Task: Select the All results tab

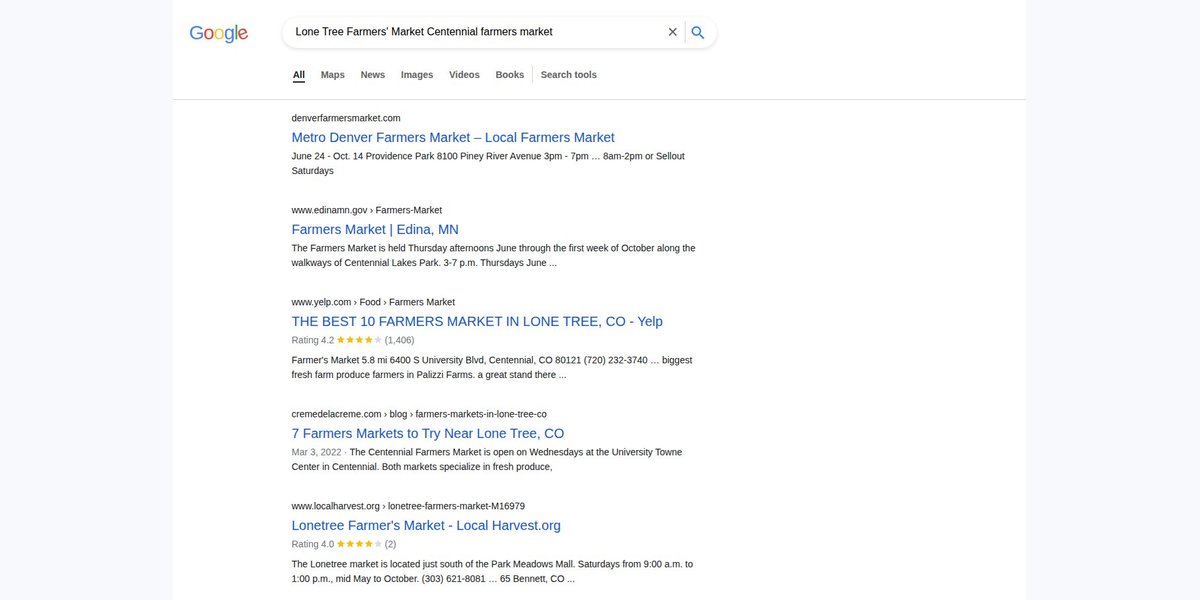Action: [x=299, y=75]
